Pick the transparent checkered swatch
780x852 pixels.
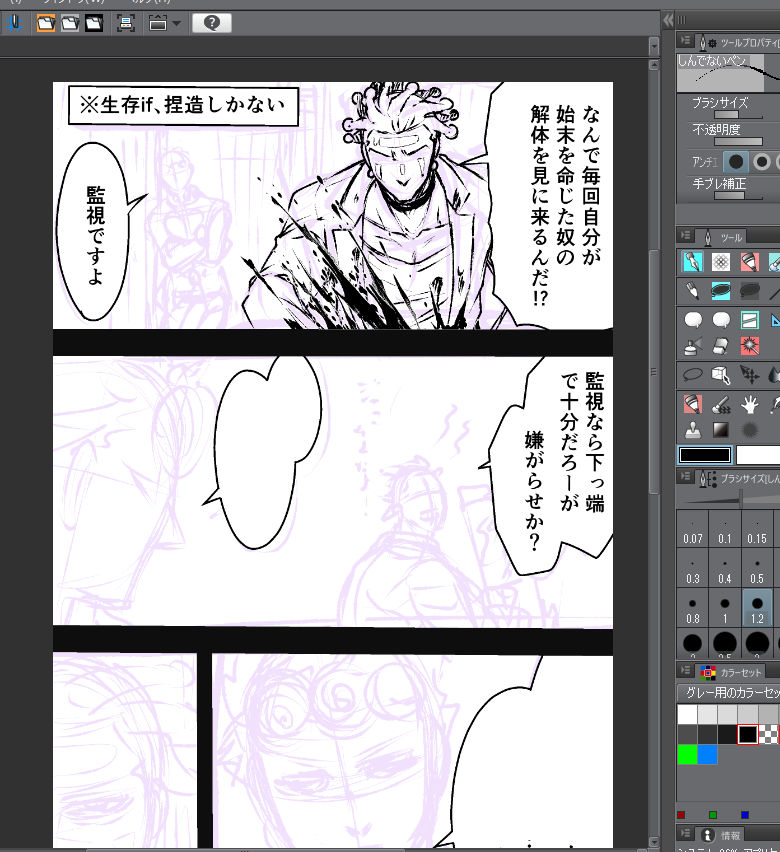768,735
